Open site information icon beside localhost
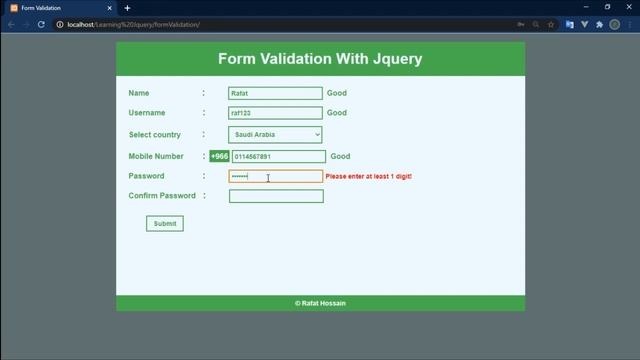 60,24
